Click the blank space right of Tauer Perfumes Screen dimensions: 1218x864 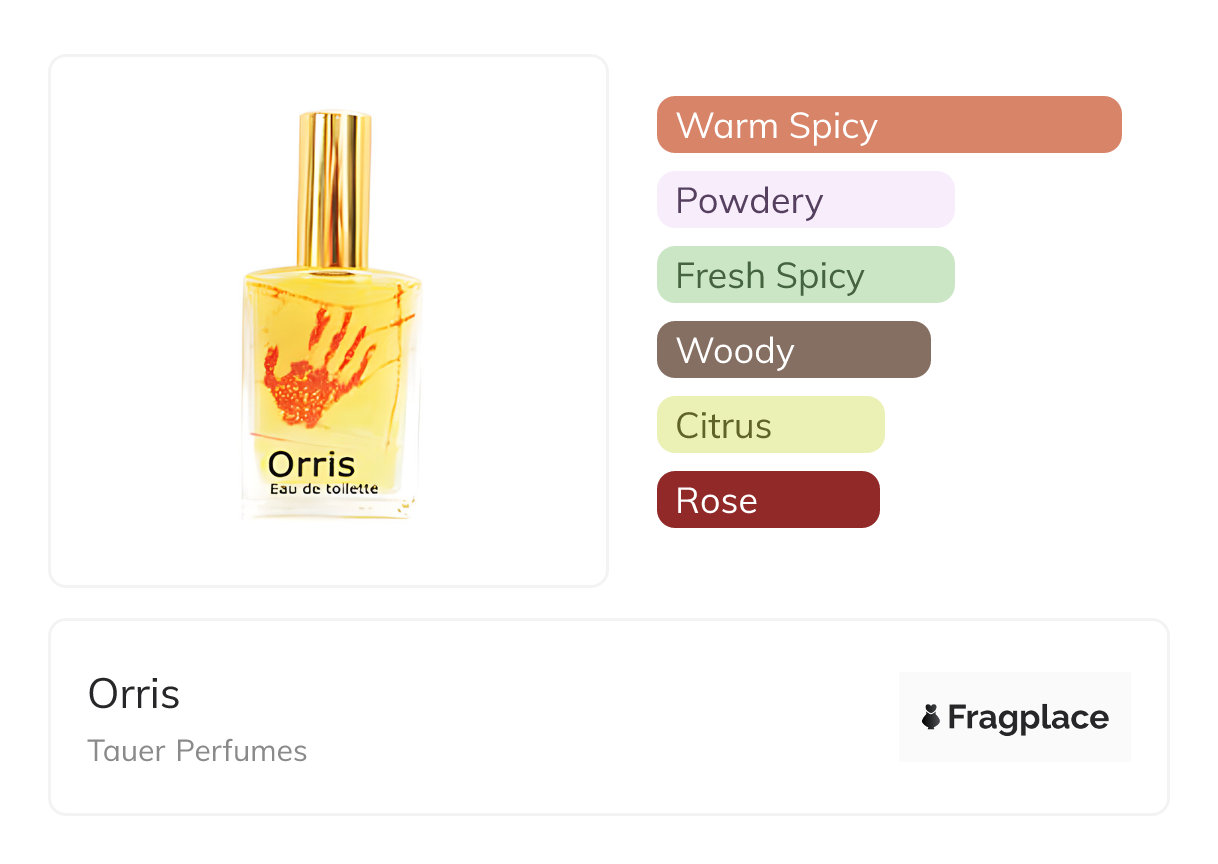coord(600,751)
